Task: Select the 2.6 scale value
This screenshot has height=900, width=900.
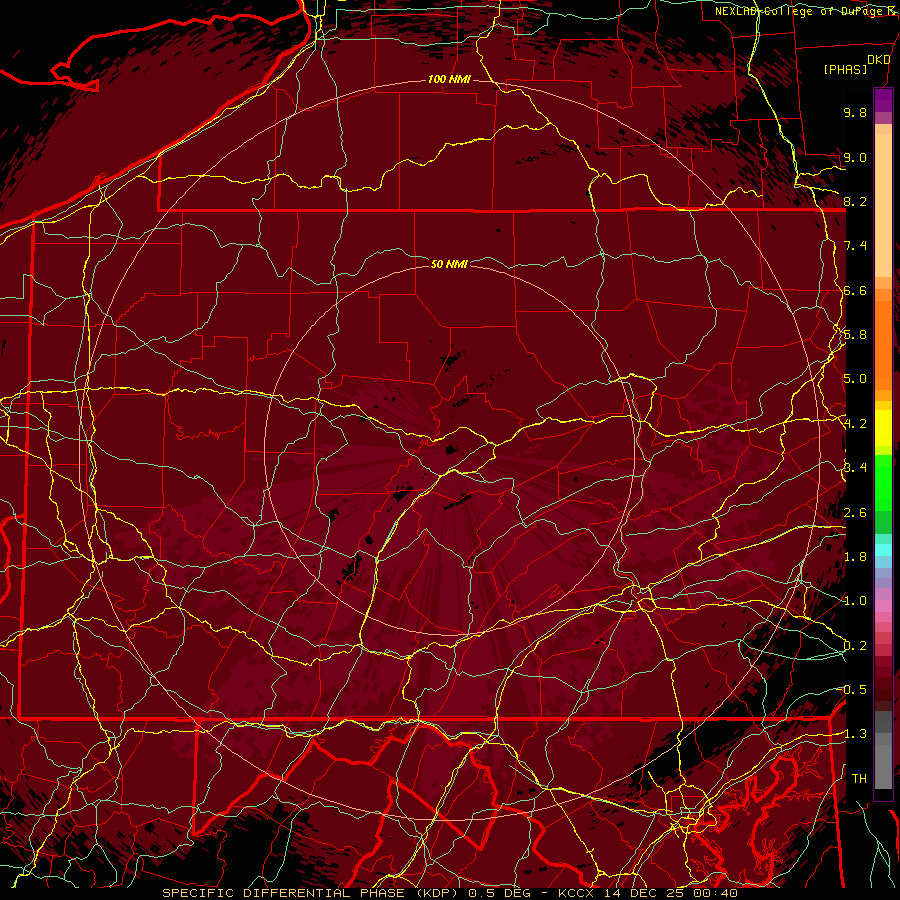Action: click(855, 513)
